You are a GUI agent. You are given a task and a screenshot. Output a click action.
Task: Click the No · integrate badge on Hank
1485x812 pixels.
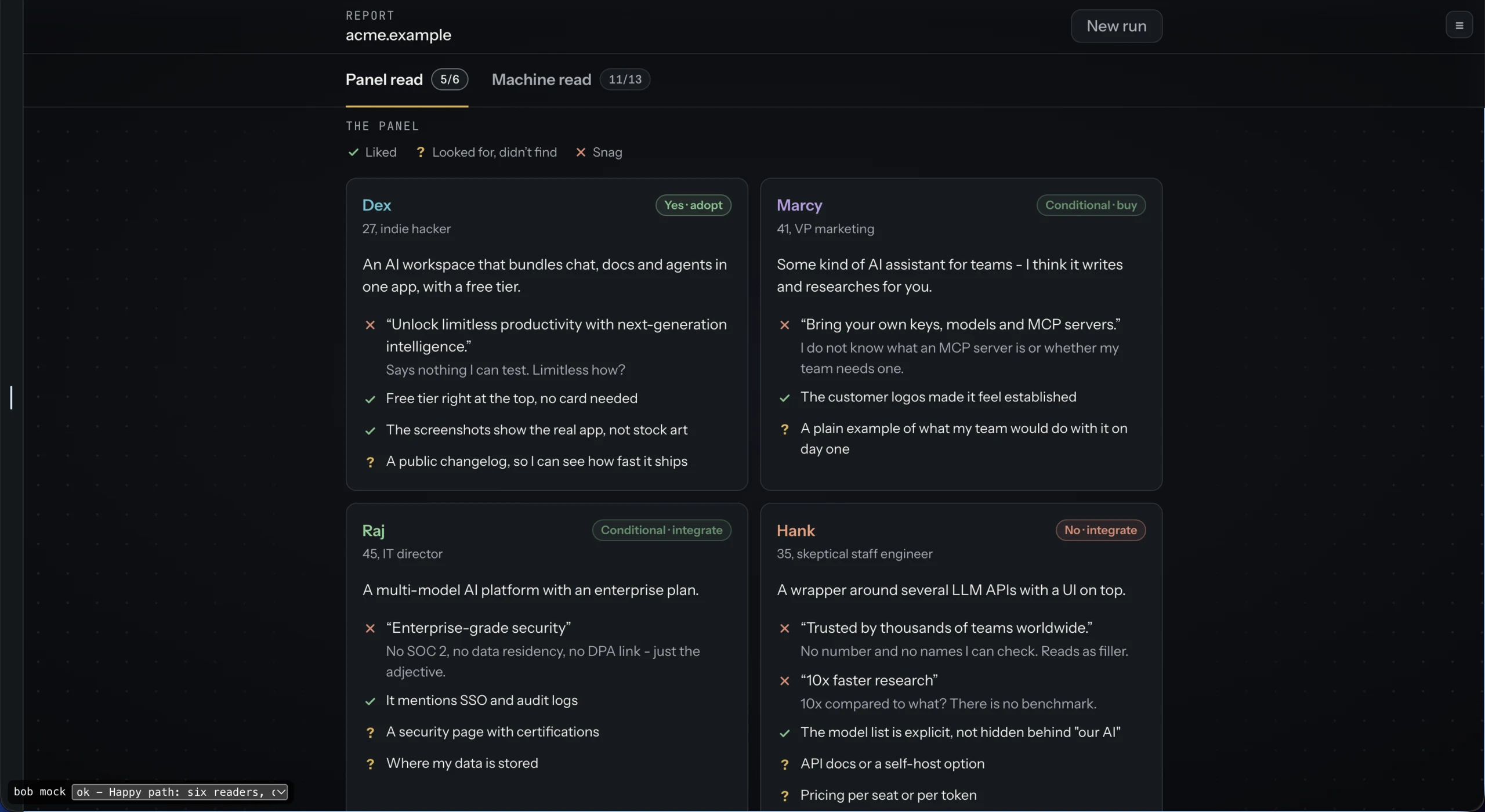tap(1100, 530)
